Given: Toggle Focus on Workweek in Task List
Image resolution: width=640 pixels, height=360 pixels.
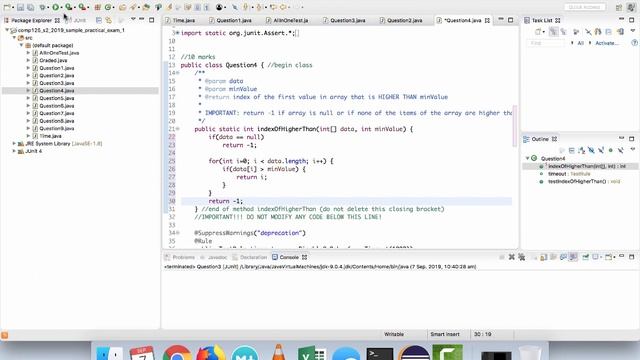Looking at the screenshot, I should click(576, 31).
